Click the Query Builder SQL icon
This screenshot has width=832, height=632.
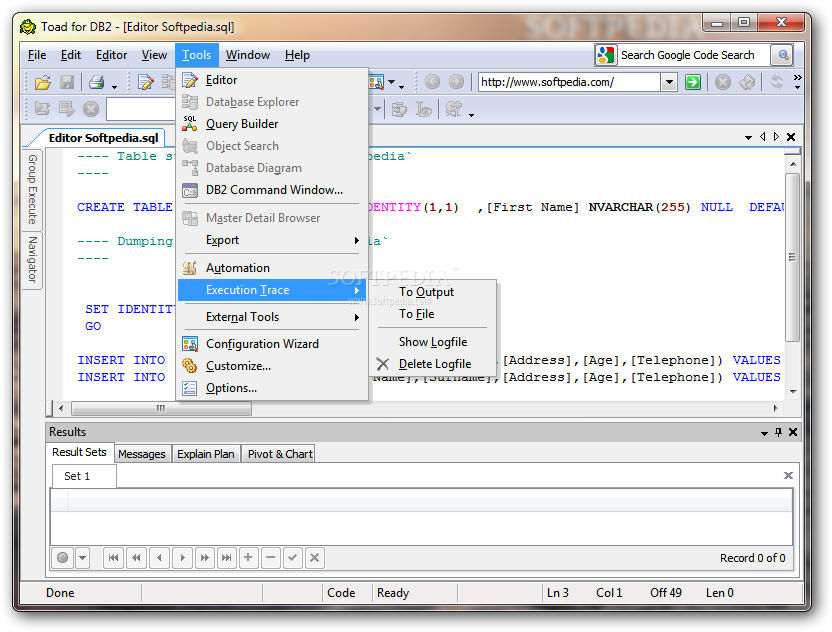click(190, 124)
